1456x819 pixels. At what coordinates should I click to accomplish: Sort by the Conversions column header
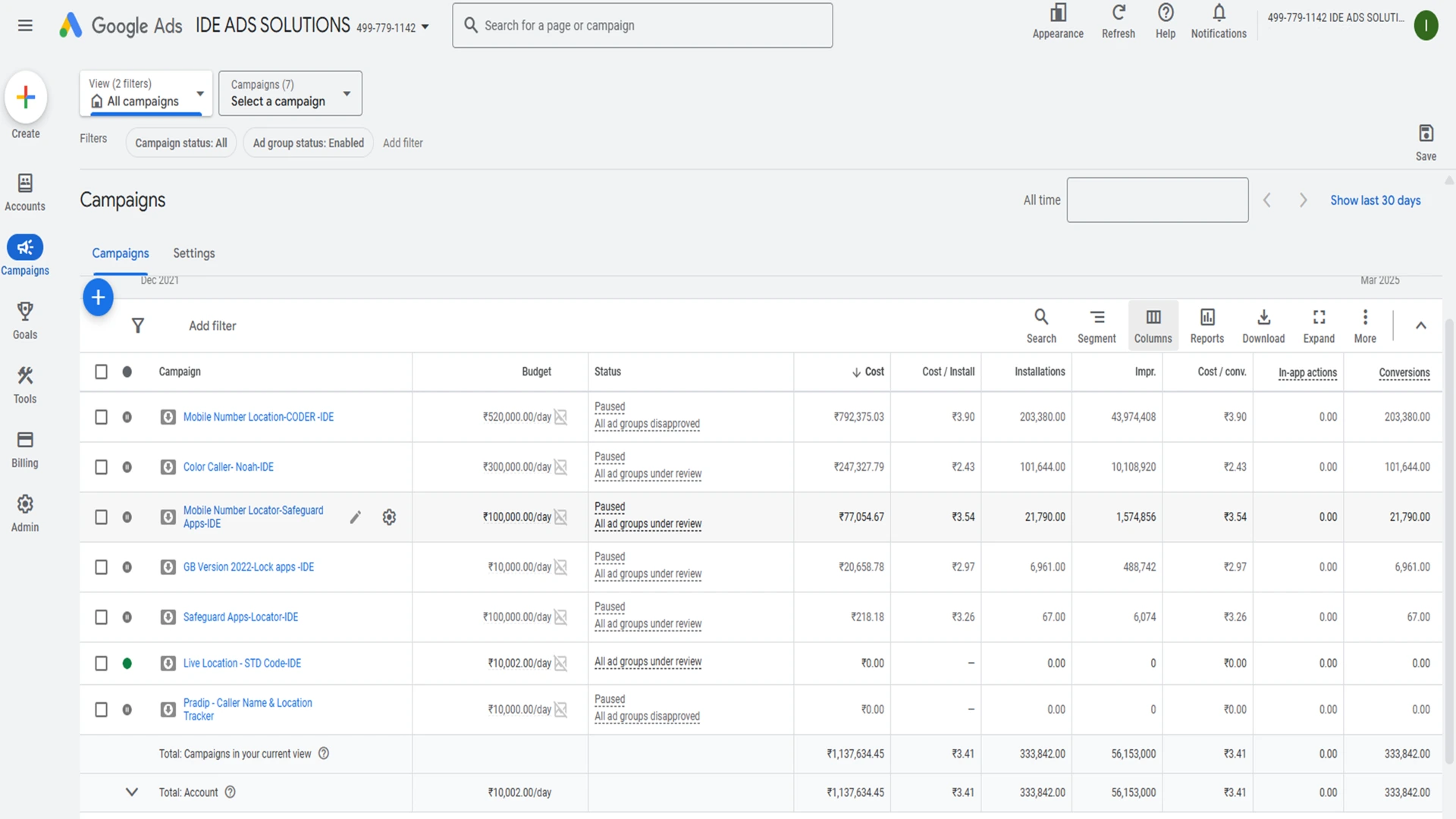click(1404, 372)
